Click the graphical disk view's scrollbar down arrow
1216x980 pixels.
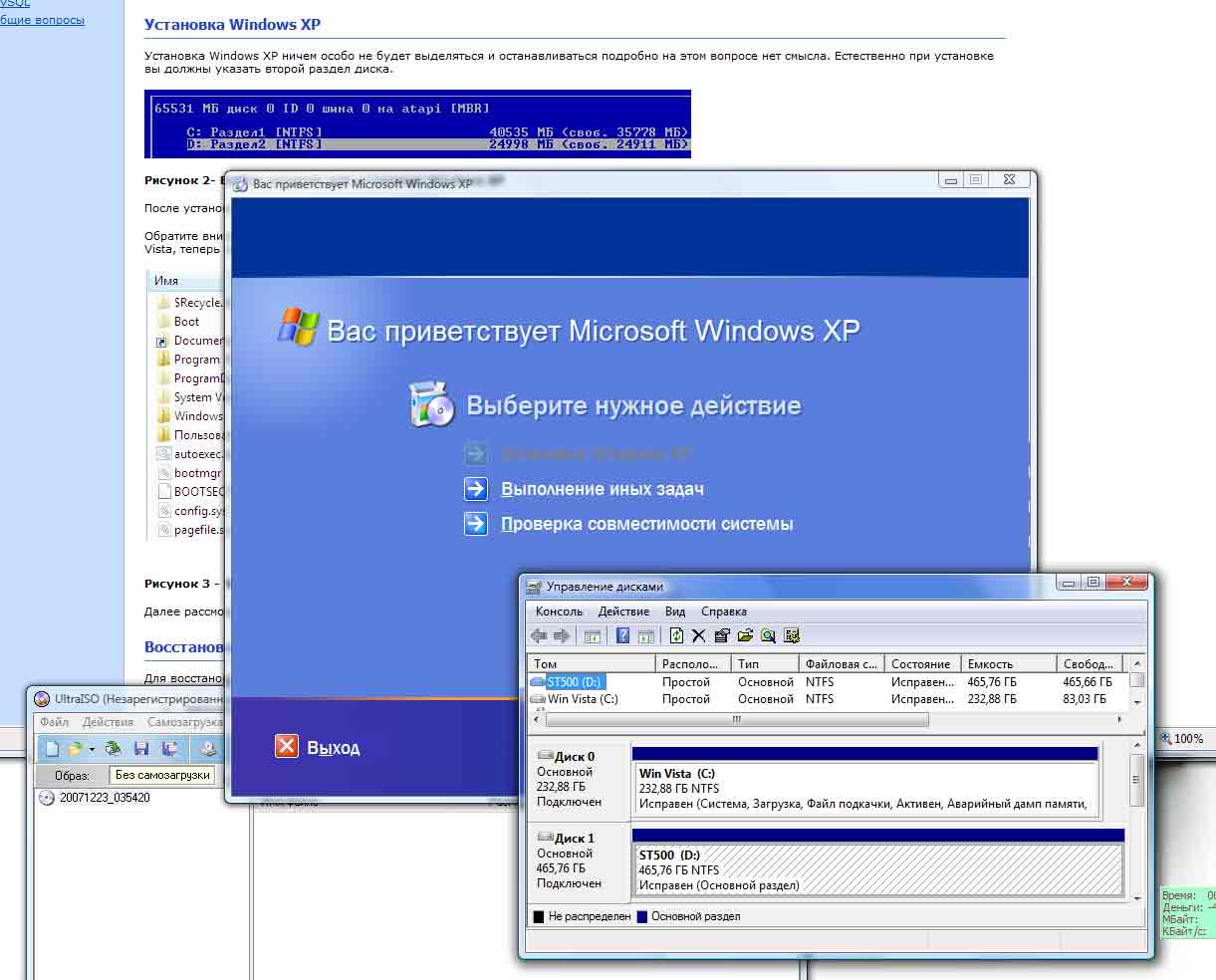point(1136,897)
